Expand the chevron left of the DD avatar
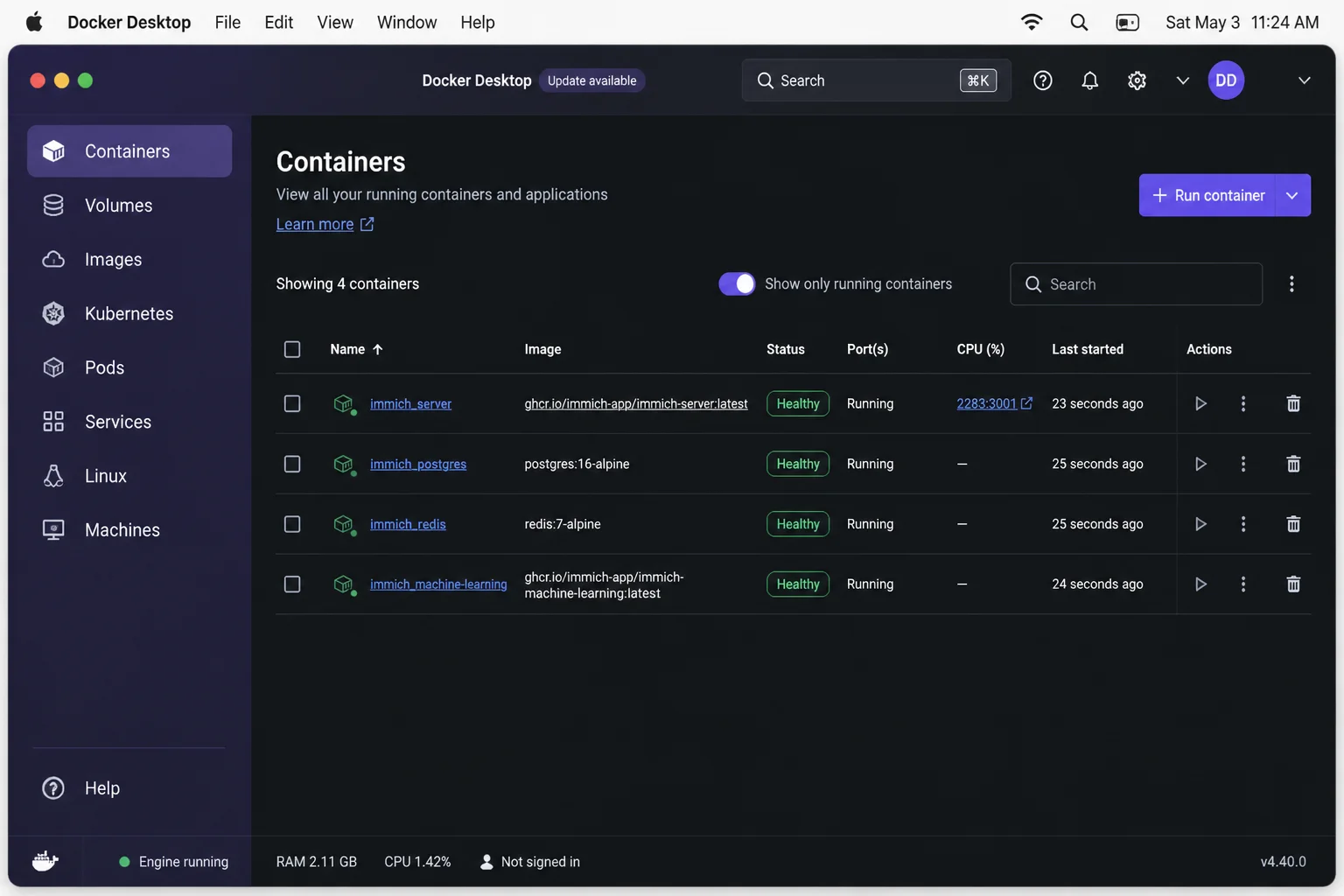Screen dimensions: 1344x896 (1182, 80)
